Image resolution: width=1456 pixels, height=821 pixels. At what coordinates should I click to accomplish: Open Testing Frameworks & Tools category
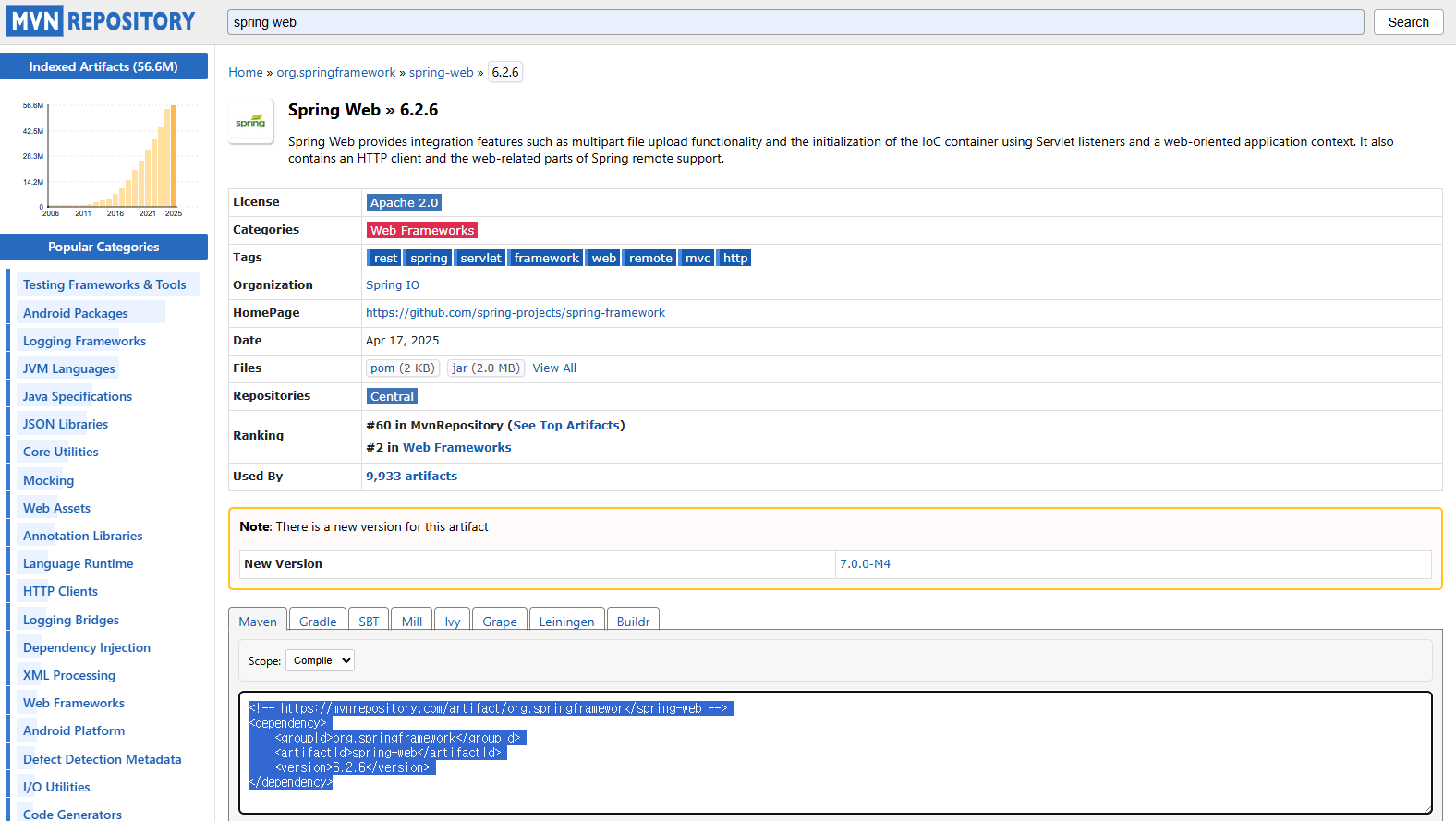(x=104, y=284)
